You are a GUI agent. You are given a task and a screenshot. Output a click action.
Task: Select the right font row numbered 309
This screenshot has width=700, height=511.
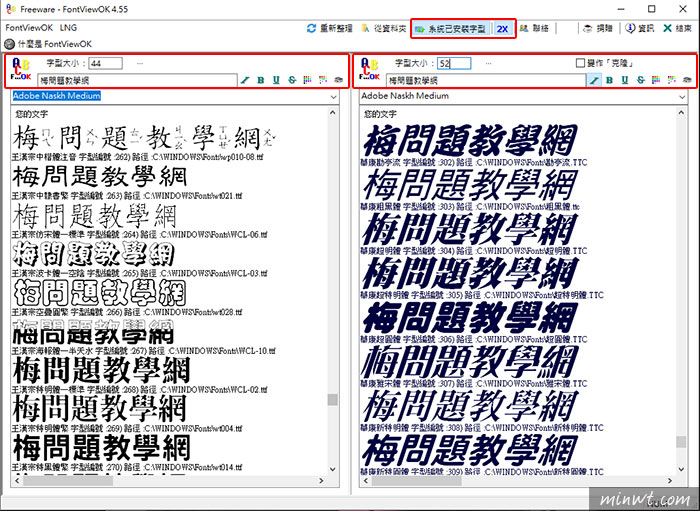click(482, 455)
